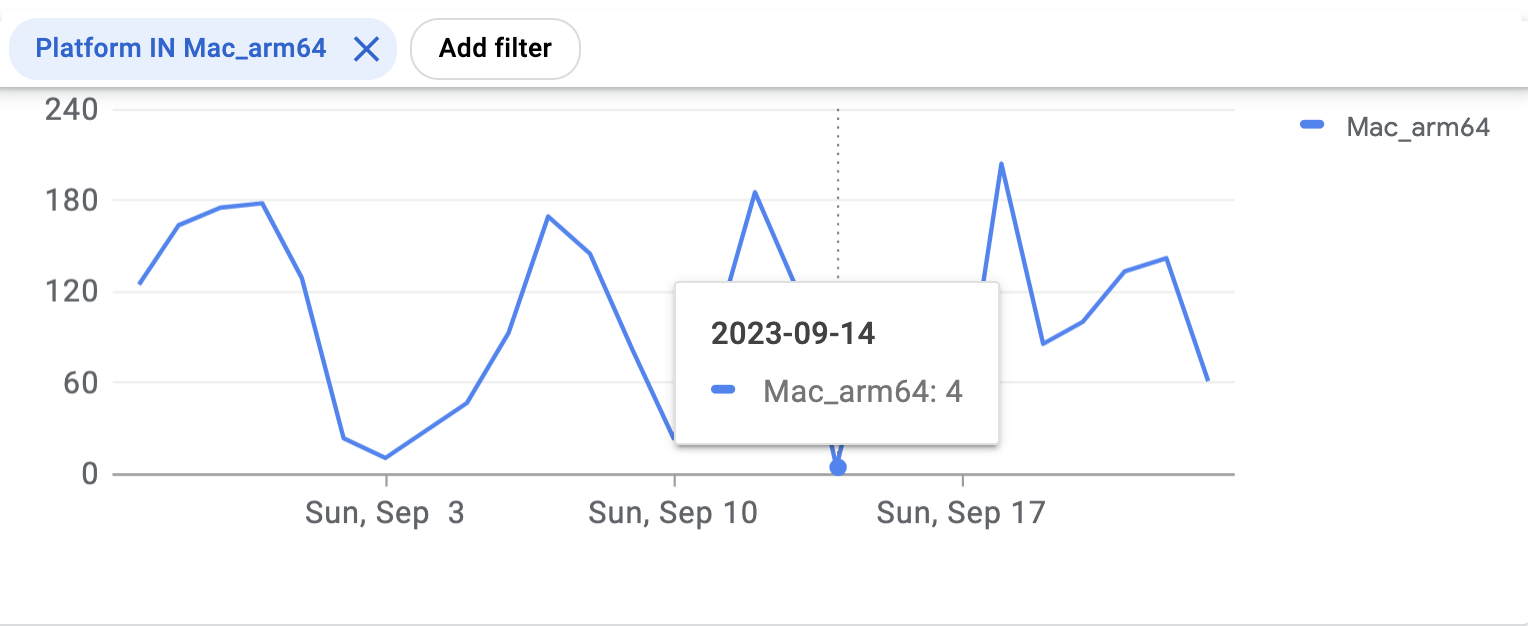Click the Sun, Sep 10 axis label
1528x626 pixels.
coord(672,512)
